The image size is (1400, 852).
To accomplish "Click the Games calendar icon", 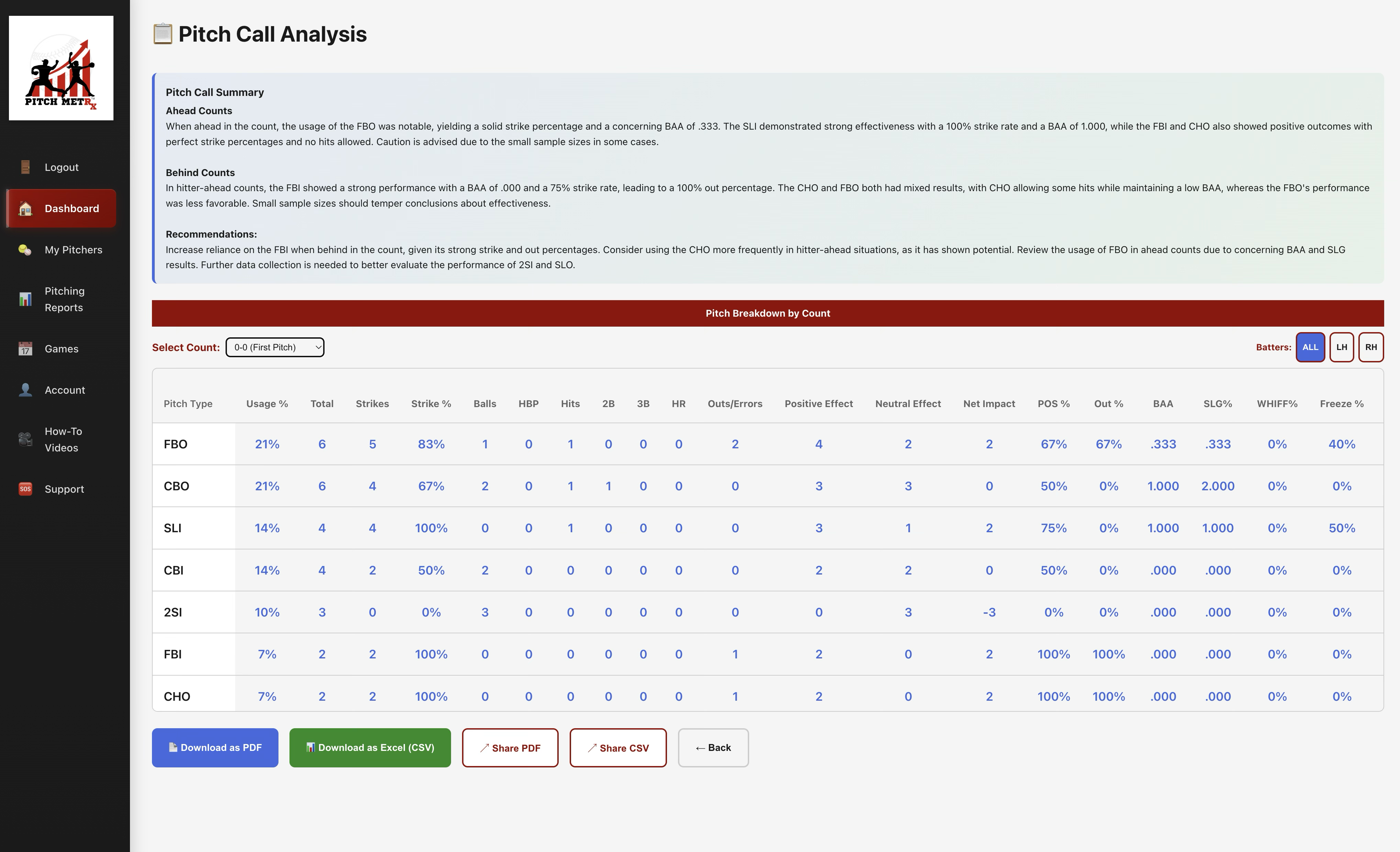I will [25, 348].
